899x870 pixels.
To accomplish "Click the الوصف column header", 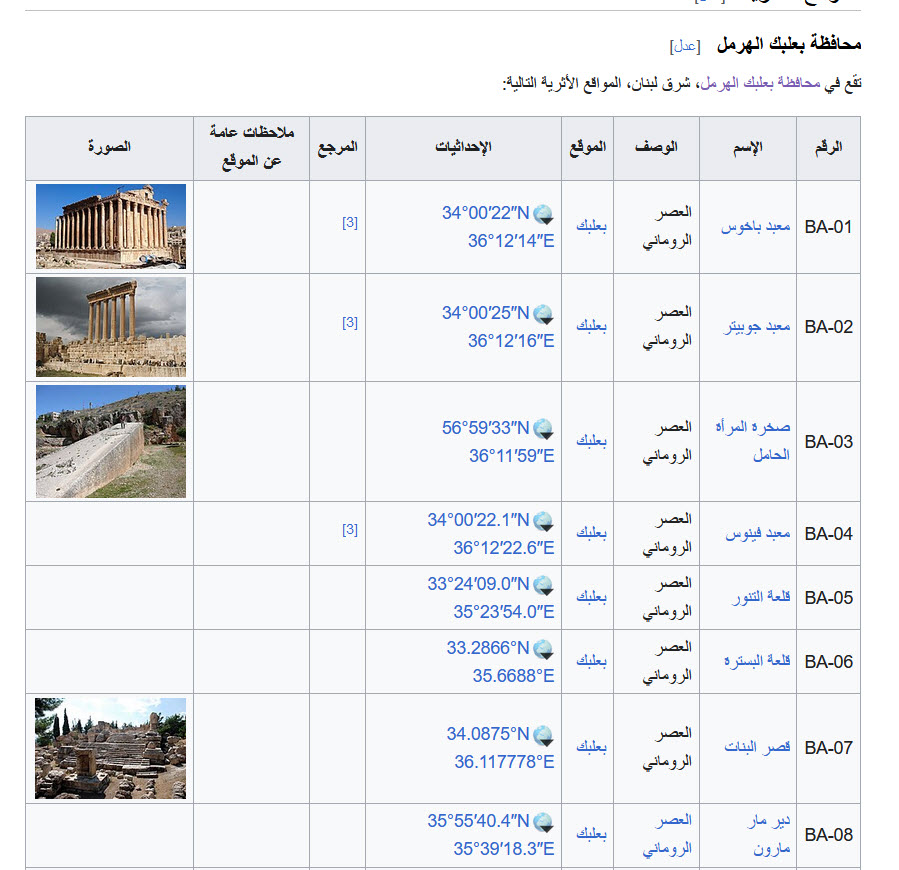I will coord(656,147).
